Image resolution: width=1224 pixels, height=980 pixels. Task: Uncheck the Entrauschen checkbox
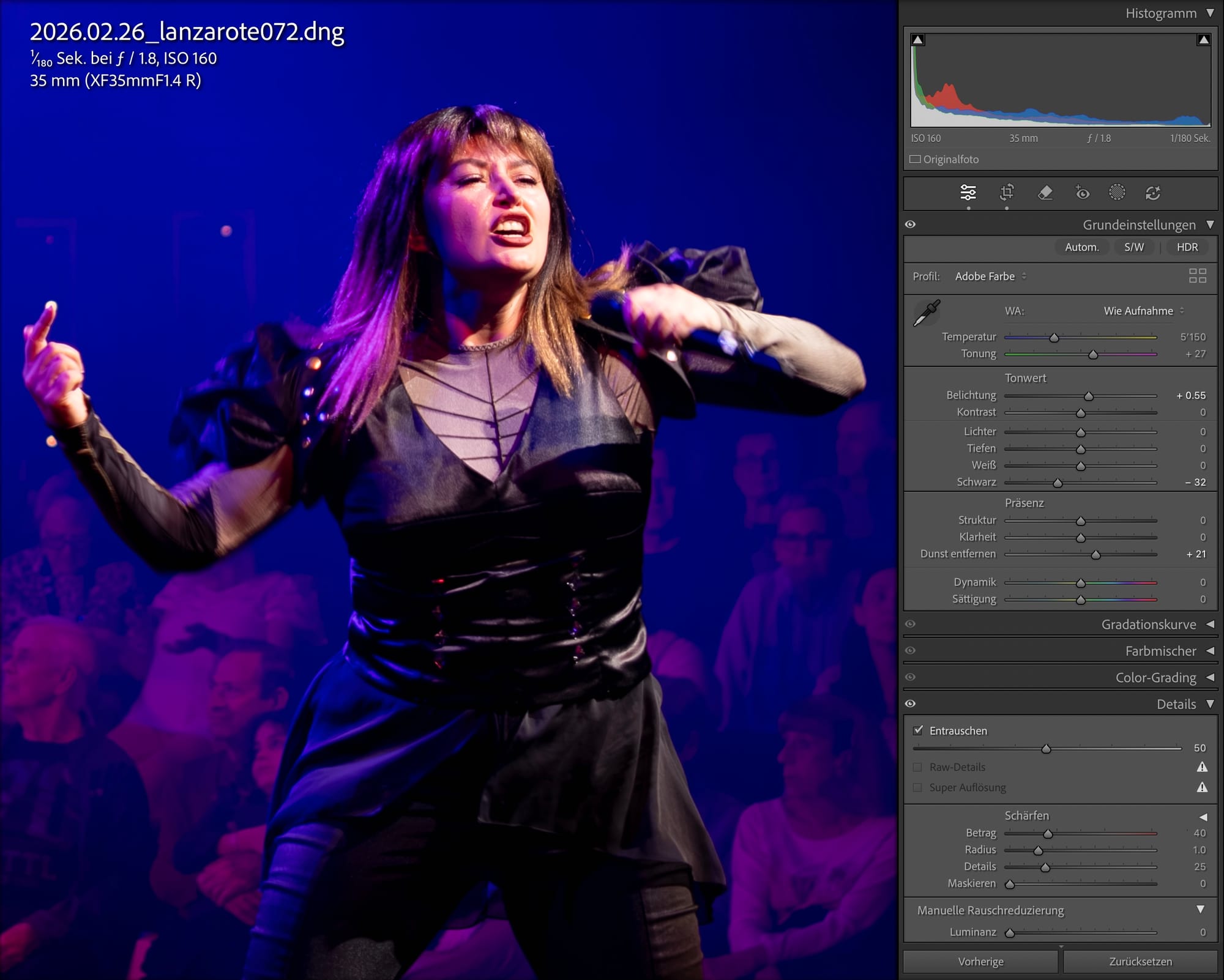tap(917, 730)
